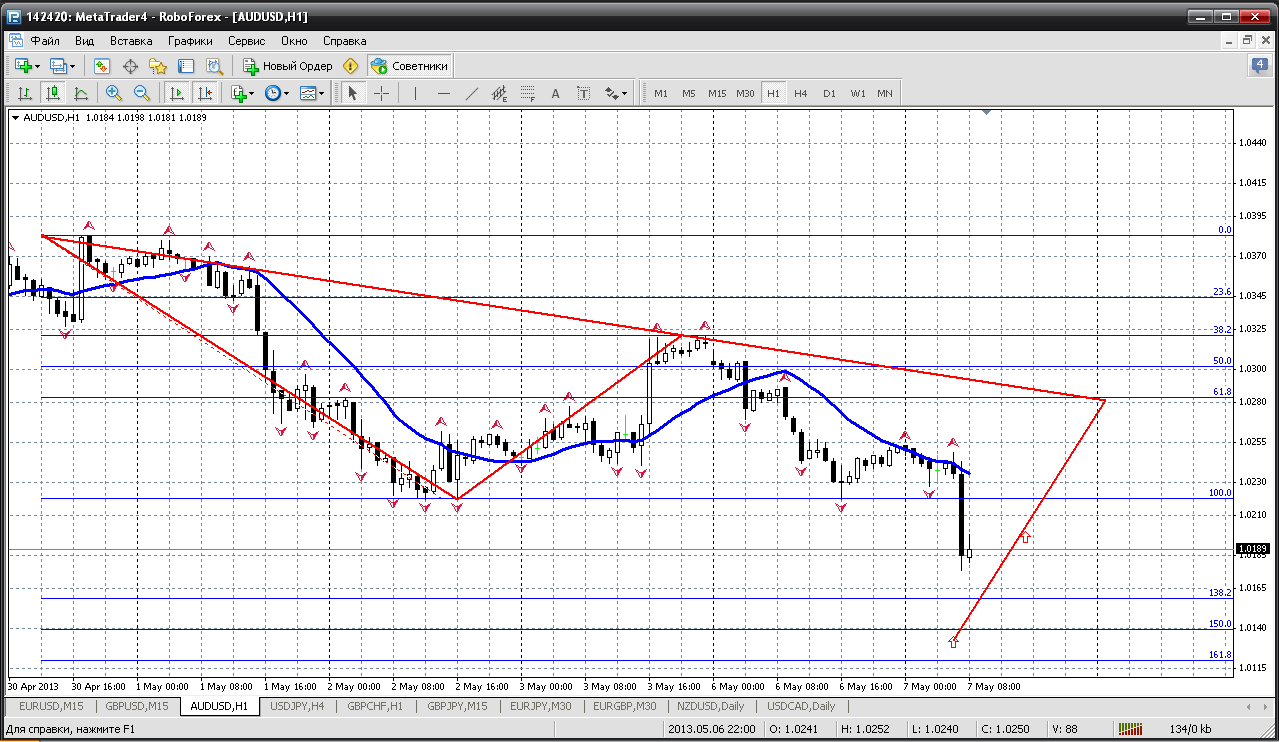Toggle the Советники expert advisors button
The image size is (1279, 742).
click(x=409, y=66)
